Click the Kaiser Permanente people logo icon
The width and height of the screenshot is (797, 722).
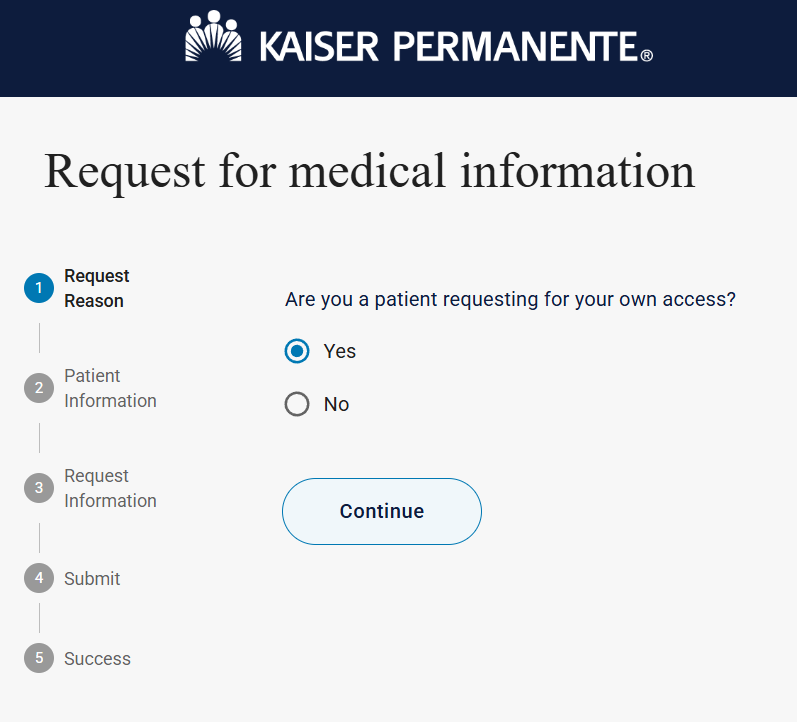[214, 37]
